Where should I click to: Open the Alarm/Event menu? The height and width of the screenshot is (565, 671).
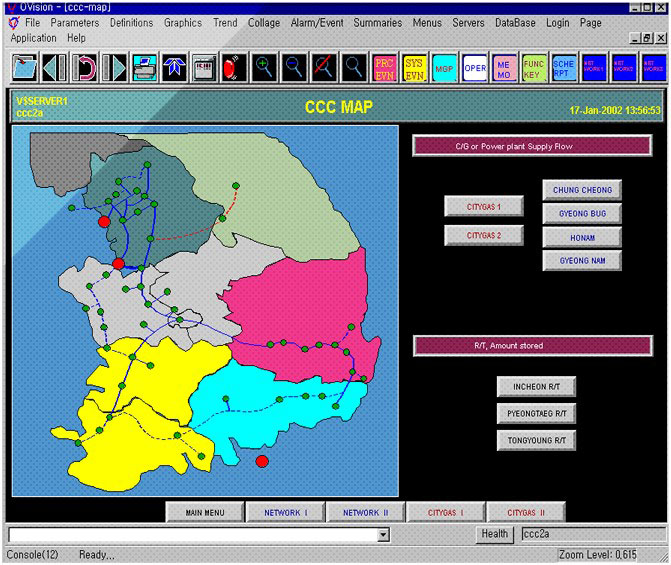point(316,22)
